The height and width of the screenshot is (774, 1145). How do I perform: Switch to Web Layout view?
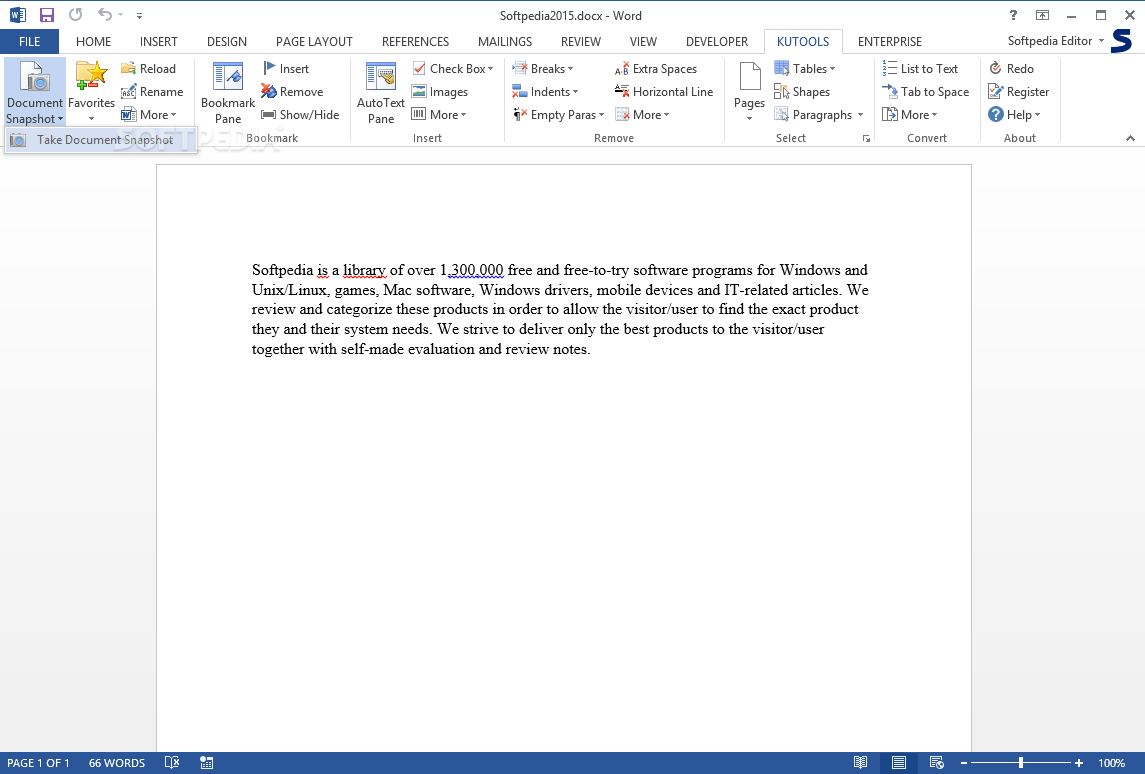coord(937,762)
